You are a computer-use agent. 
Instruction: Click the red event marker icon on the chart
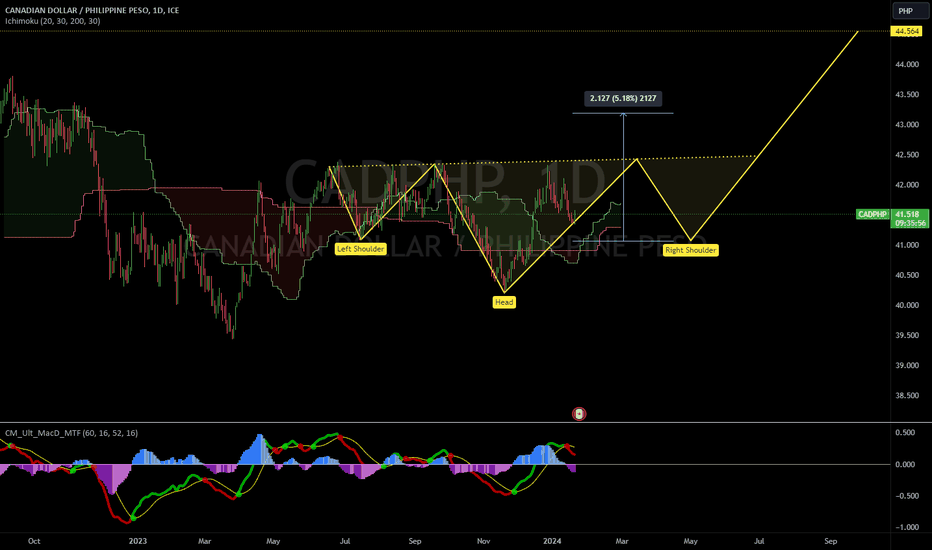tap(579, 414)
